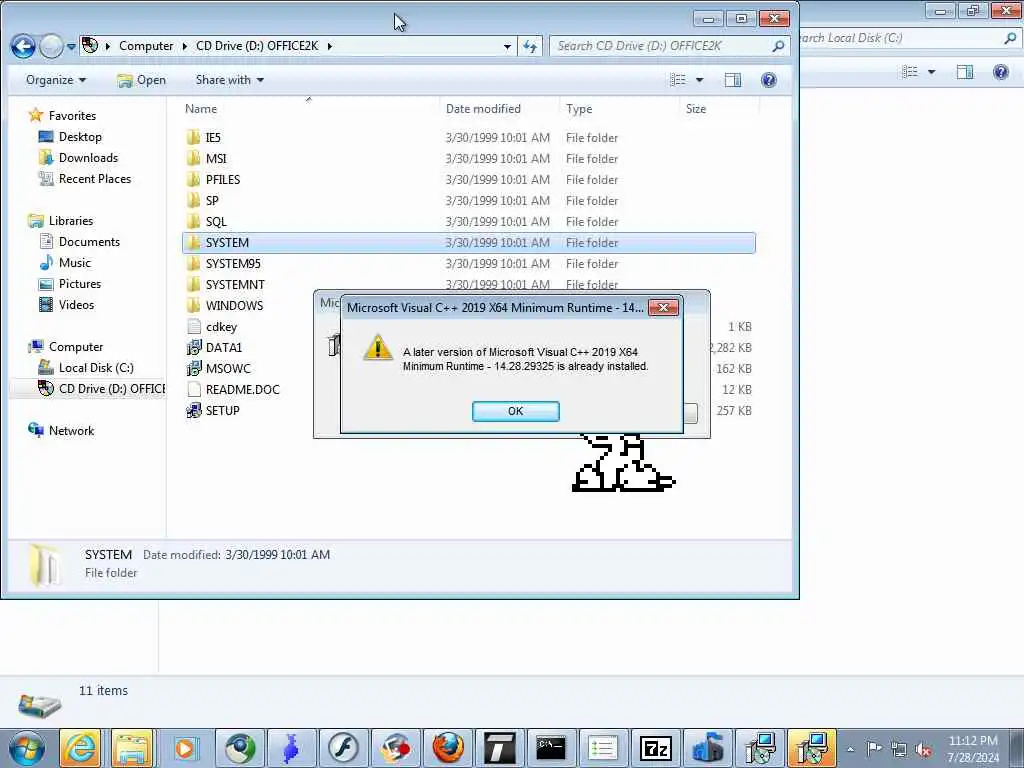Select the WINDOWS folder
Screen dimensions: 1024x768
click(234, 305)
